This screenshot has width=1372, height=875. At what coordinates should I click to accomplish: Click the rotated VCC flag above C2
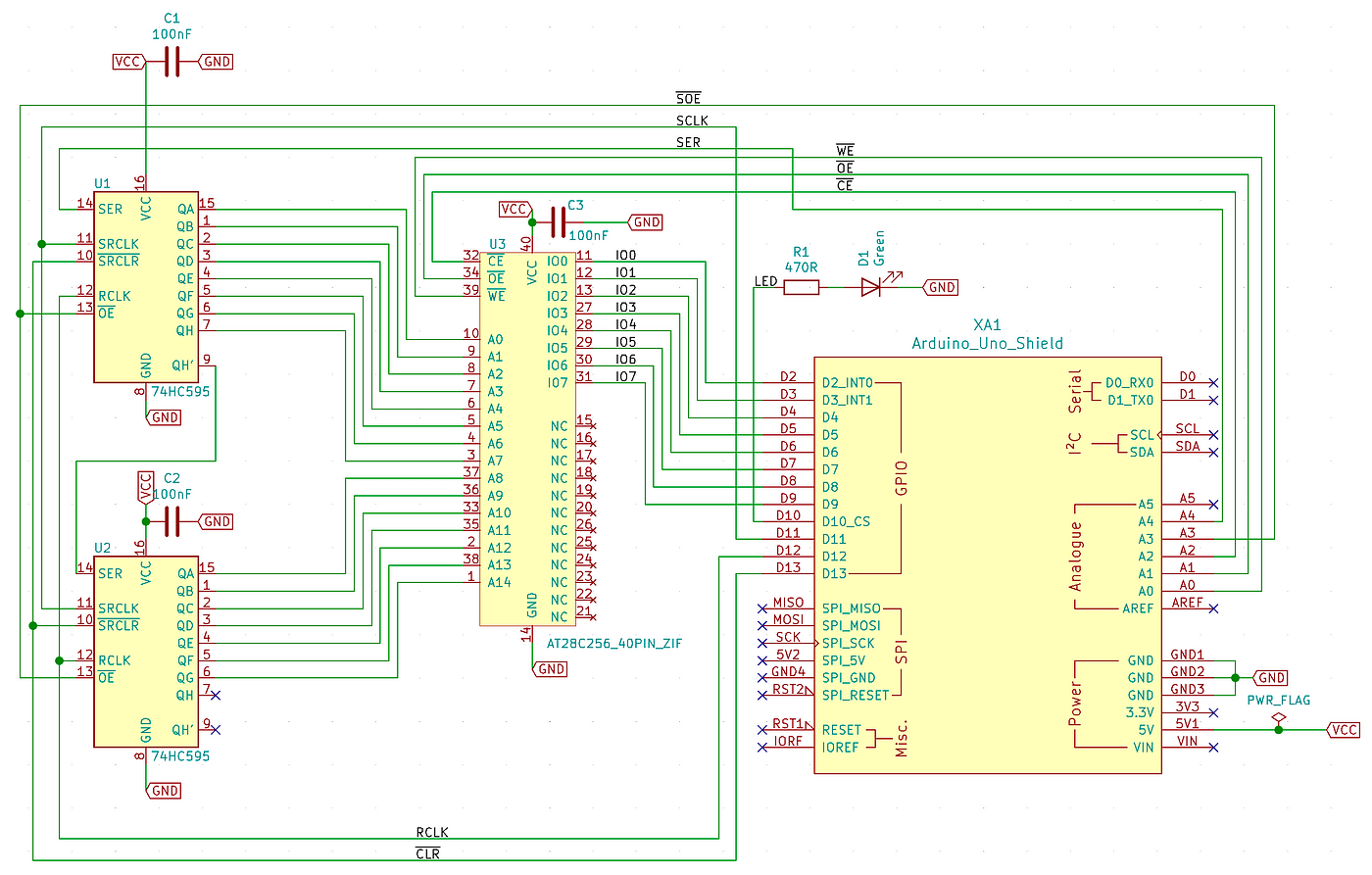tap(146, 487)
